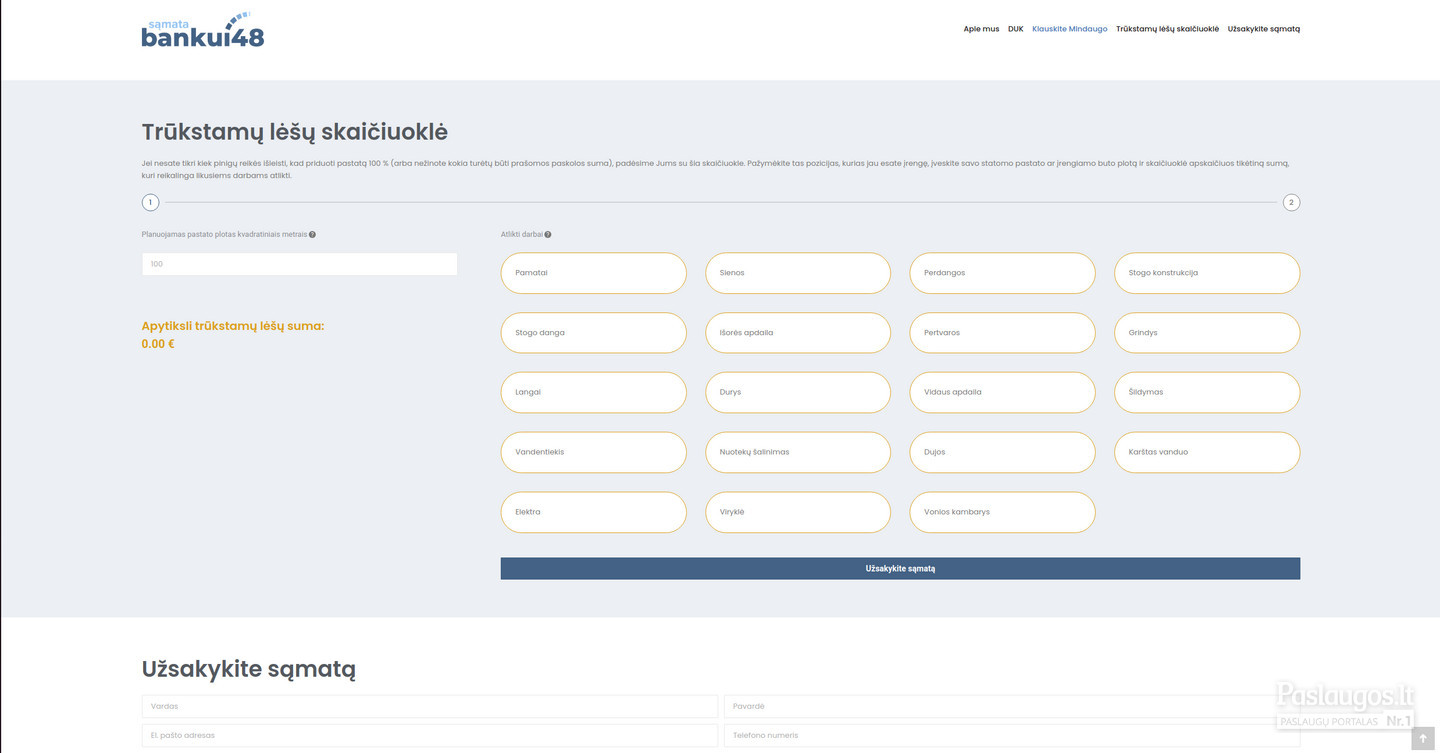Toggle the Išorės apdaila option
The width and height of the screenshot is (1440, 753).
click(x=798, y=333)
